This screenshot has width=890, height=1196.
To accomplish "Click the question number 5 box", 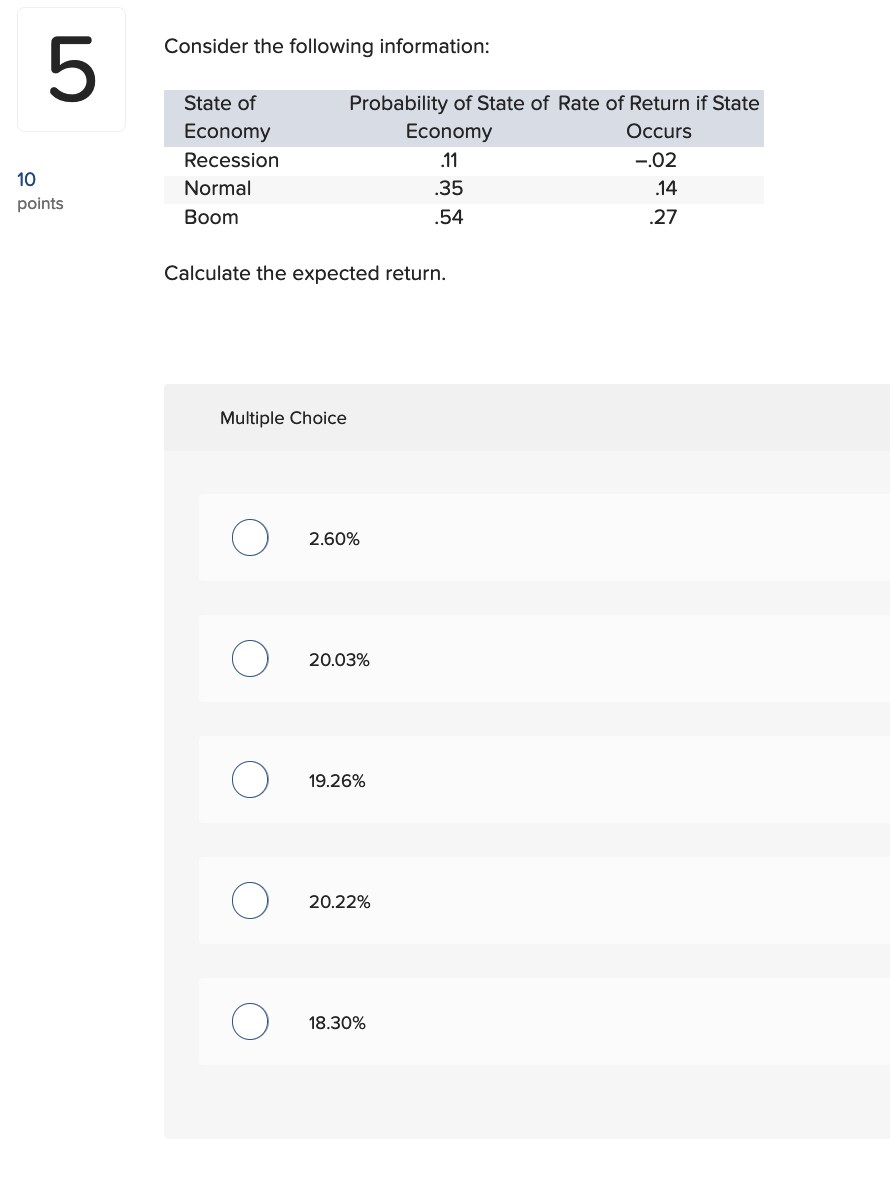I will 71,70.
